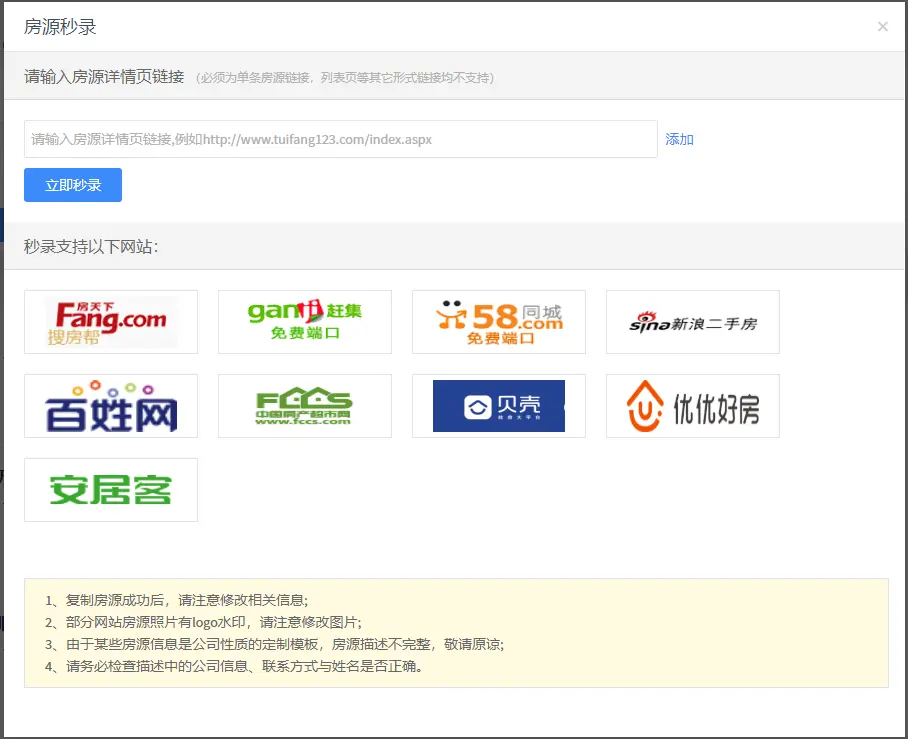Click the 秒录支持以下网站 heading

pos(91,247)
